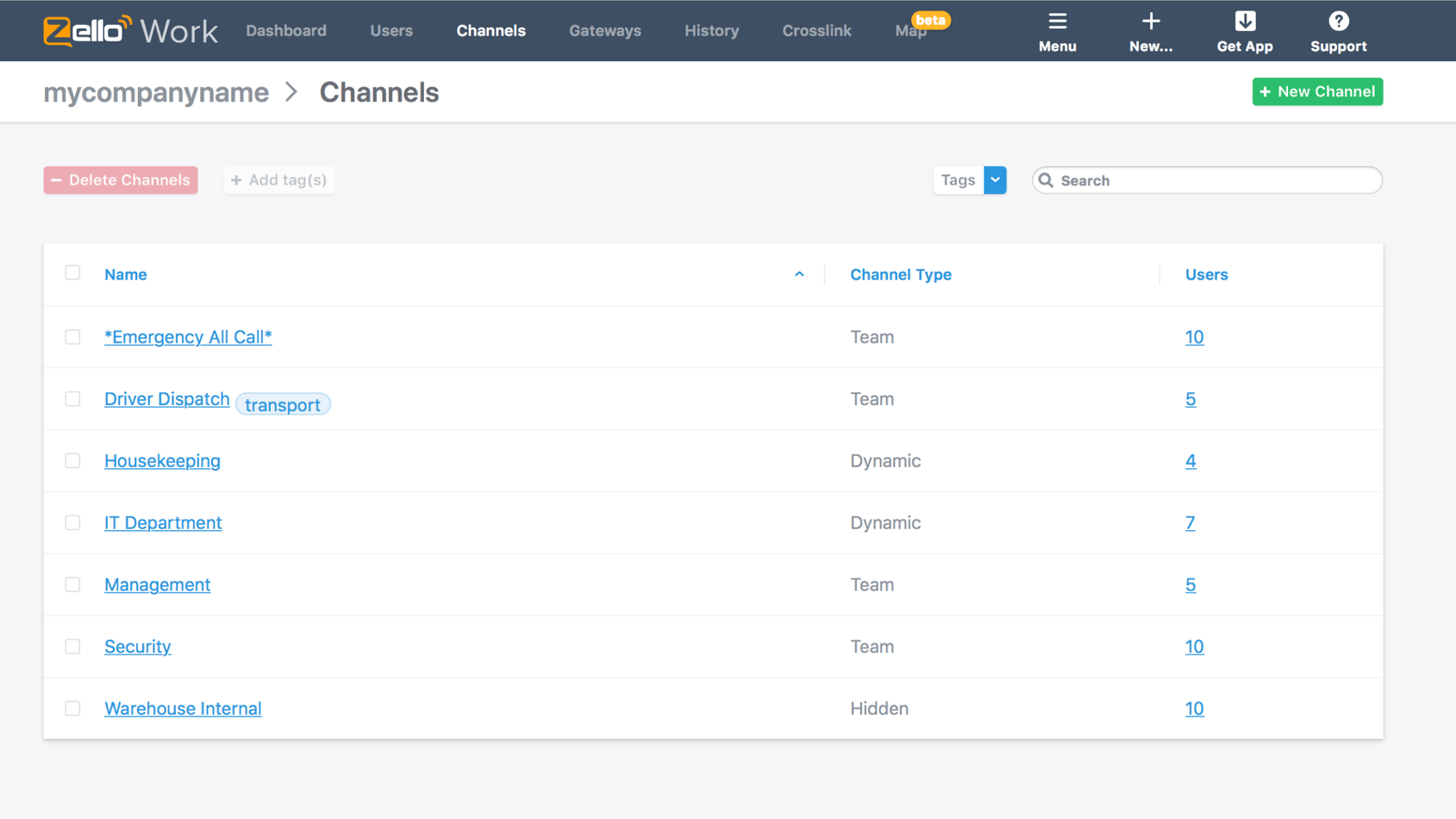The height and width of the screenshot is (819, 1456).
Task: Open the hamburger Menu
Action: (1057, 22)
